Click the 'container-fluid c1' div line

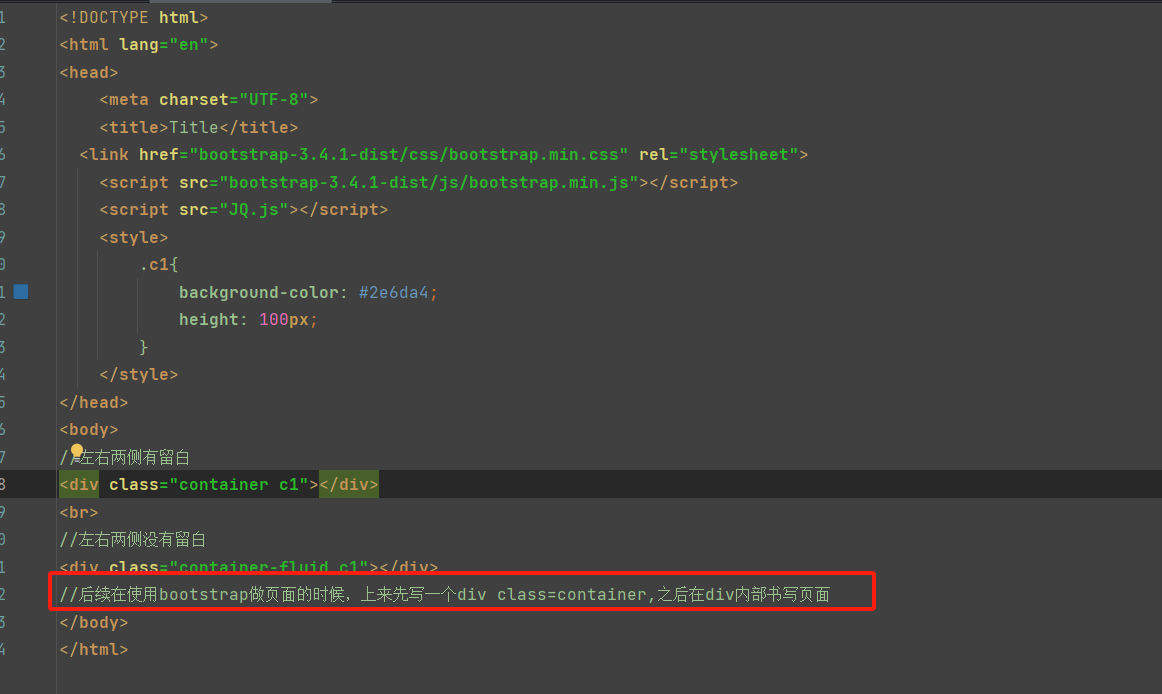pyautogui.click(x=249, y=566)
